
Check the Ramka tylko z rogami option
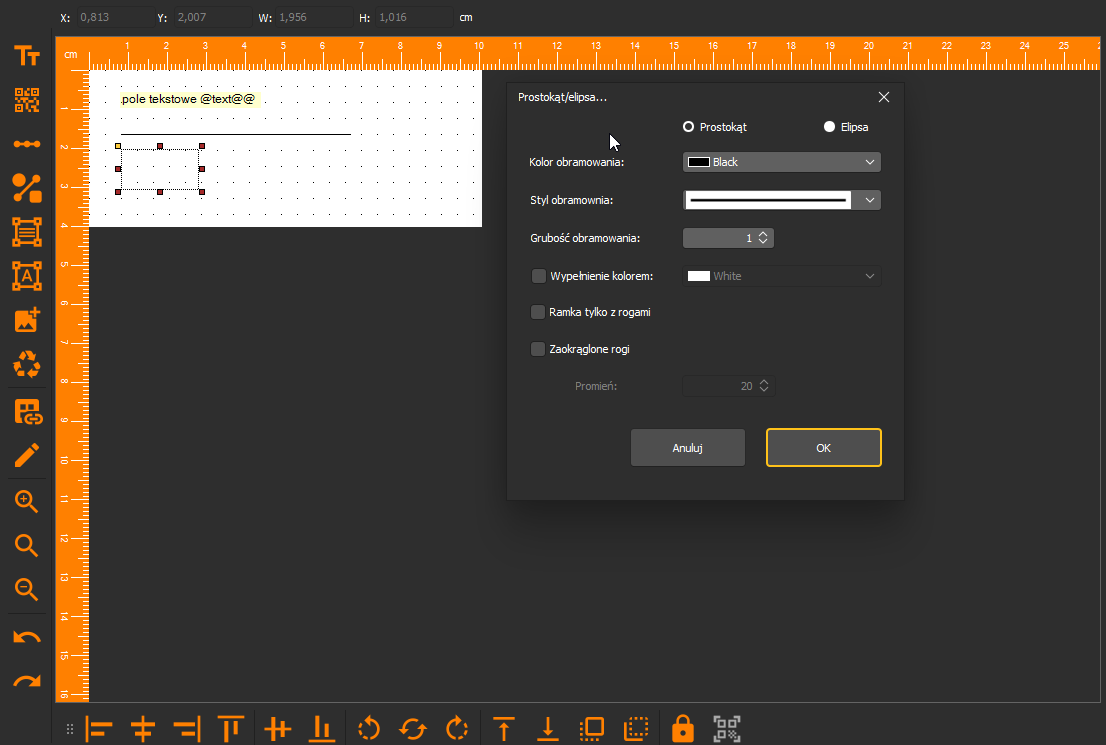coord(537,312)
